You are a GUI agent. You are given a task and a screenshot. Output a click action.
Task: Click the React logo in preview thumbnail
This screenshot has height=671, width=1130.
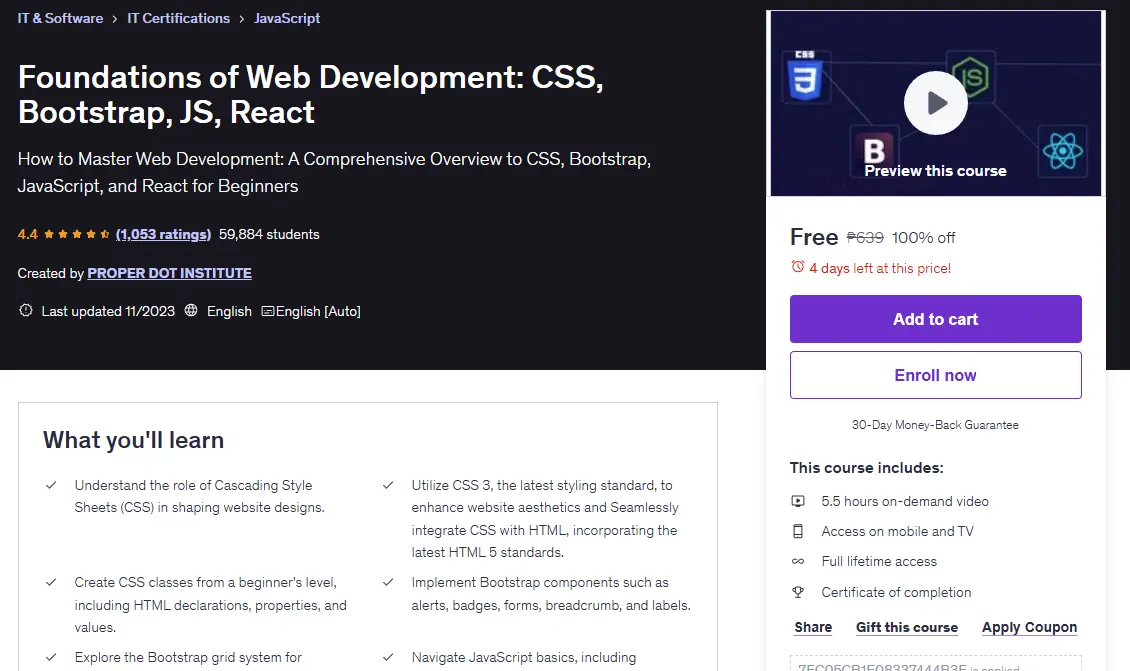(x=1062, y=151)
